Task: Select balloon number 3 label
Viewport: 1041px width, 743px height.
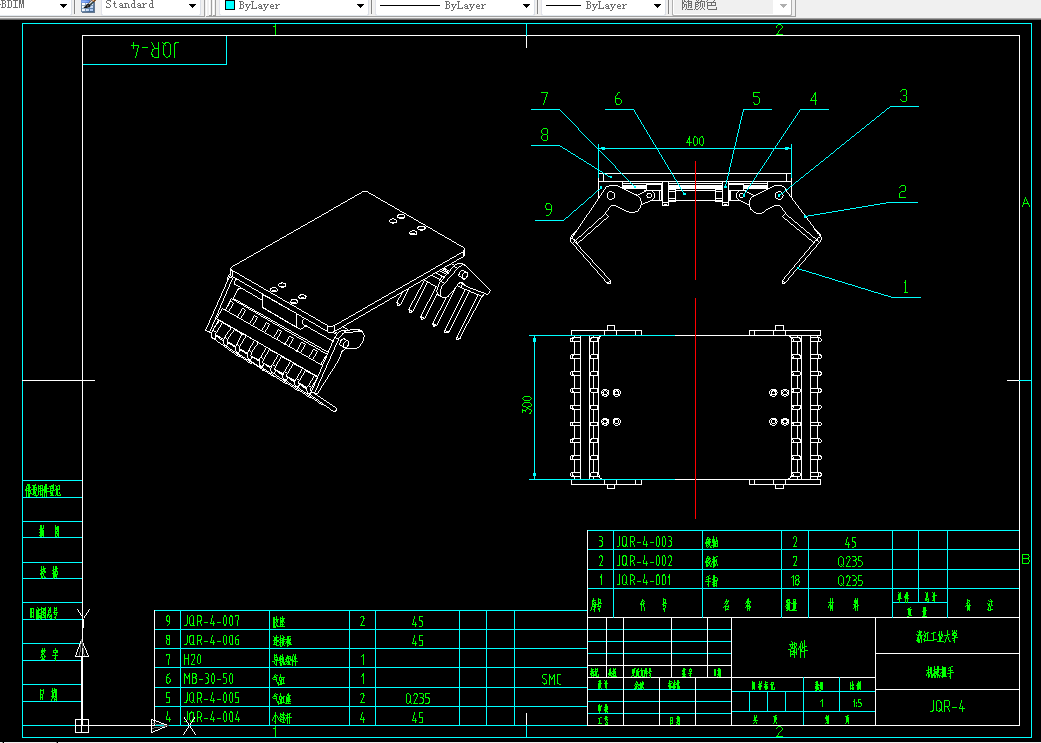Action: (x=904, y=96)
